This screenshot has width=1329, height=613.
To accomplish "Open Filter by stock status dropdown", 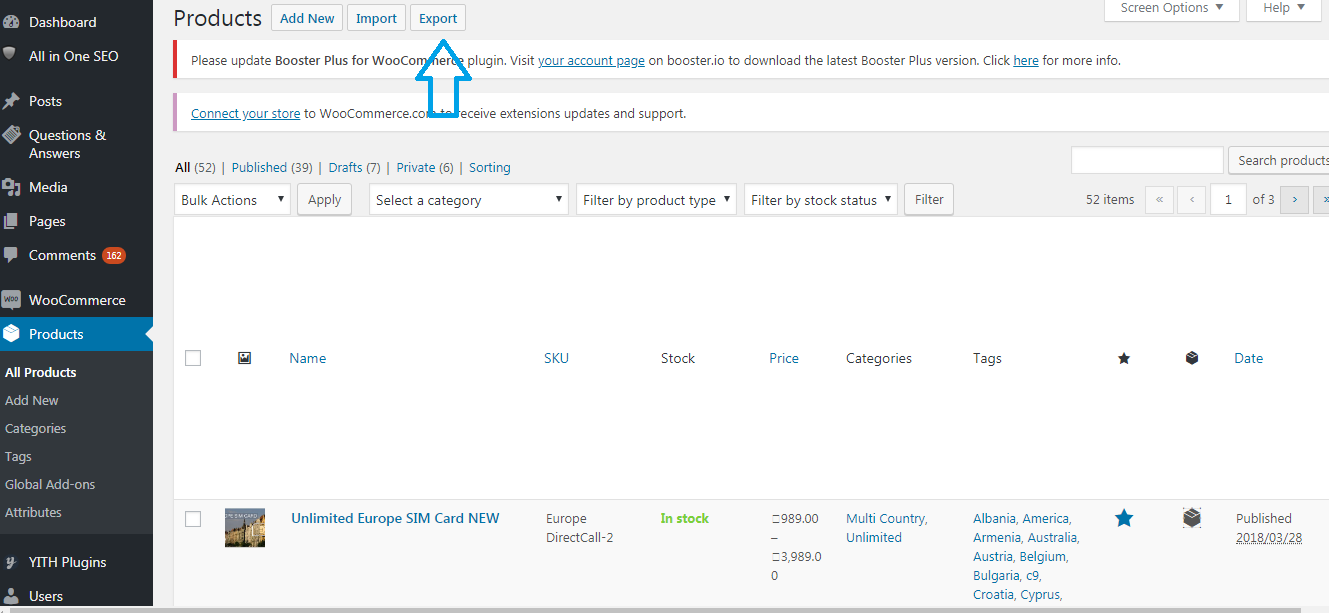I will coord(820,200).
